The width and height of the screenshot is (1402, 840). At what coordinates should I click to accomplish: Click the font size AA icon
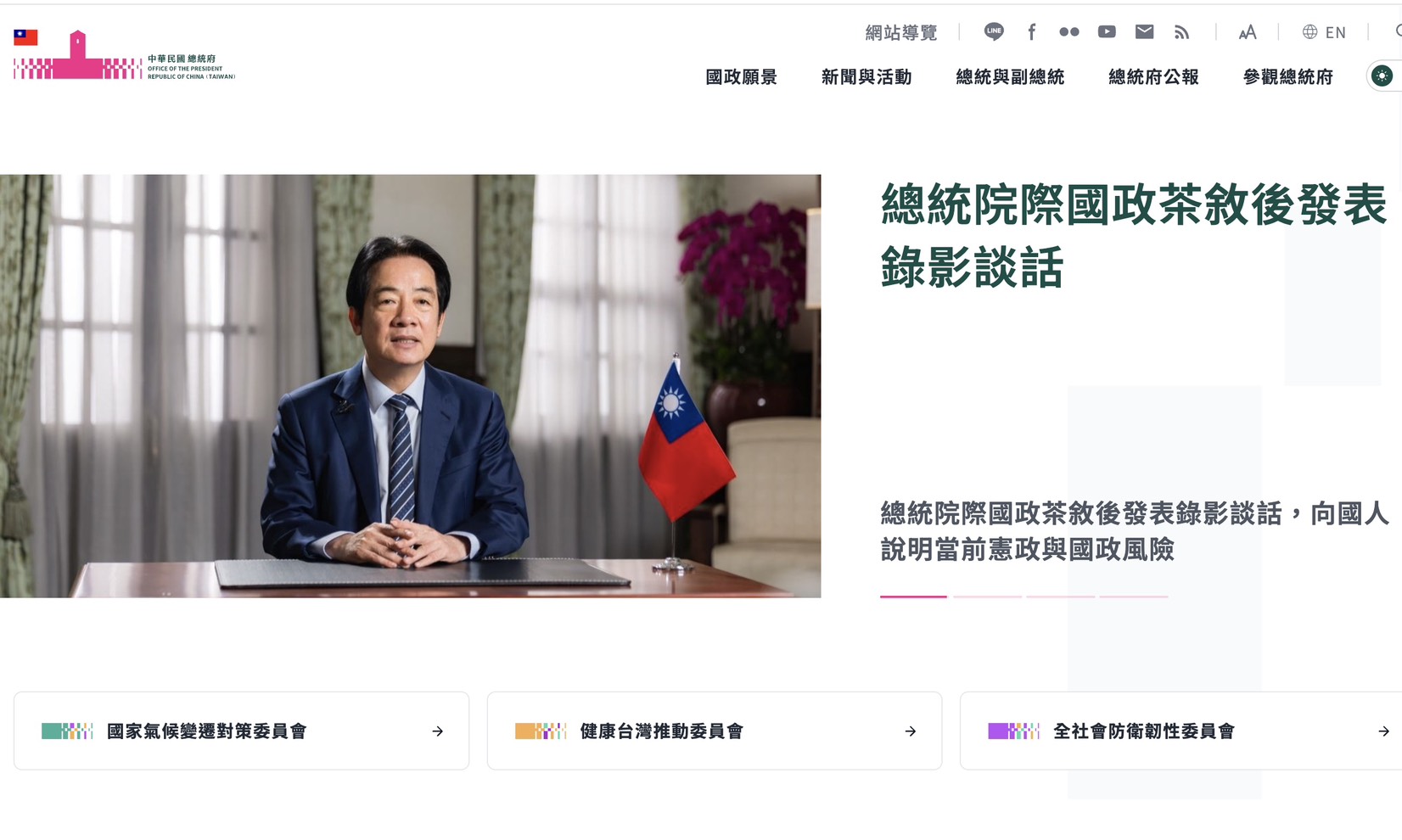1248,32
